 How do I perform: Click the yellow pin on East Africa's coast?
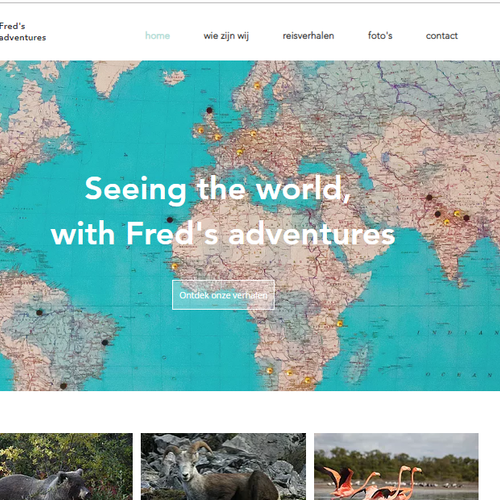[340, 323]
